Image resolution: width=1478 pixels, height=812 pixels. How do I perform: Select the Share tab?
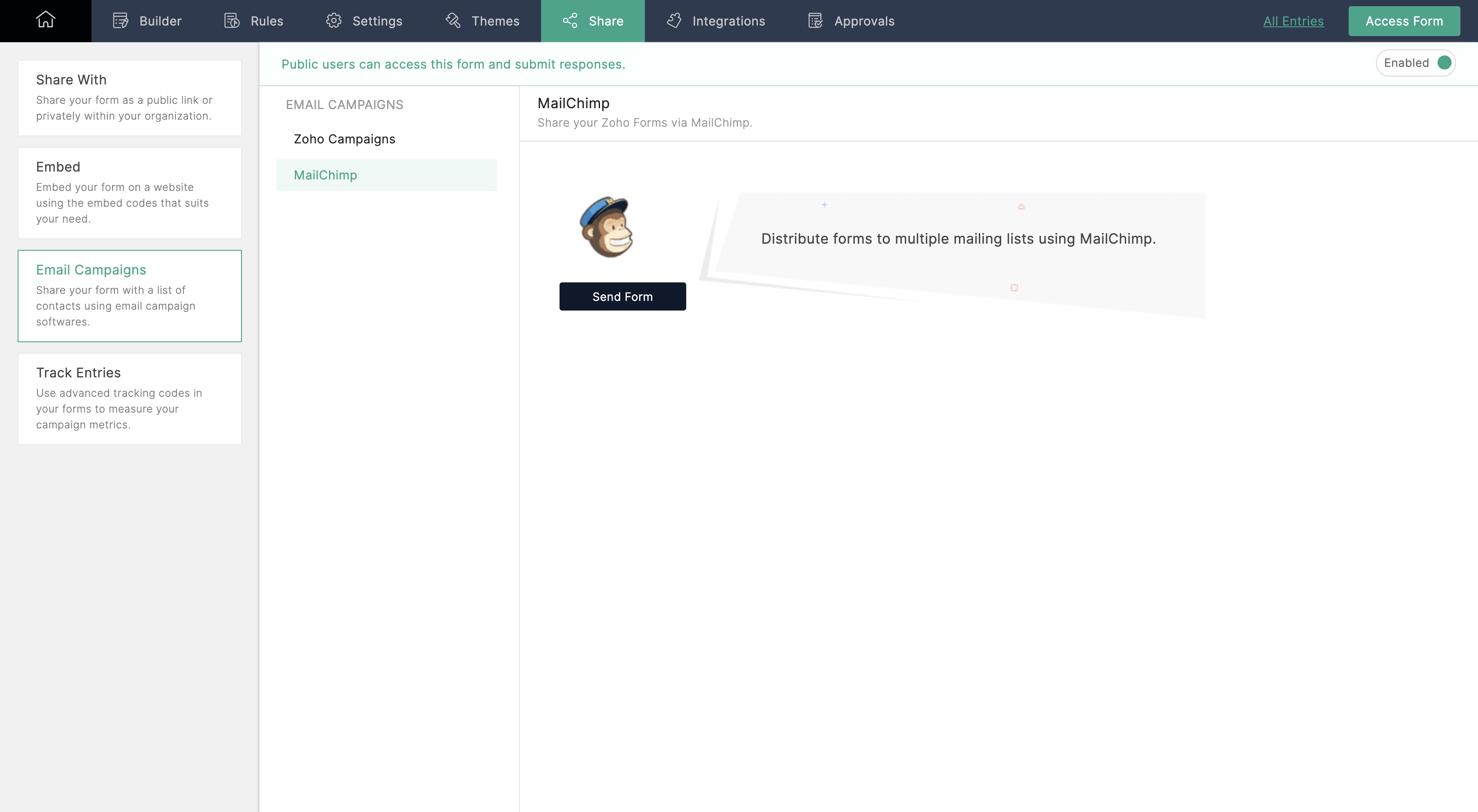593,21
